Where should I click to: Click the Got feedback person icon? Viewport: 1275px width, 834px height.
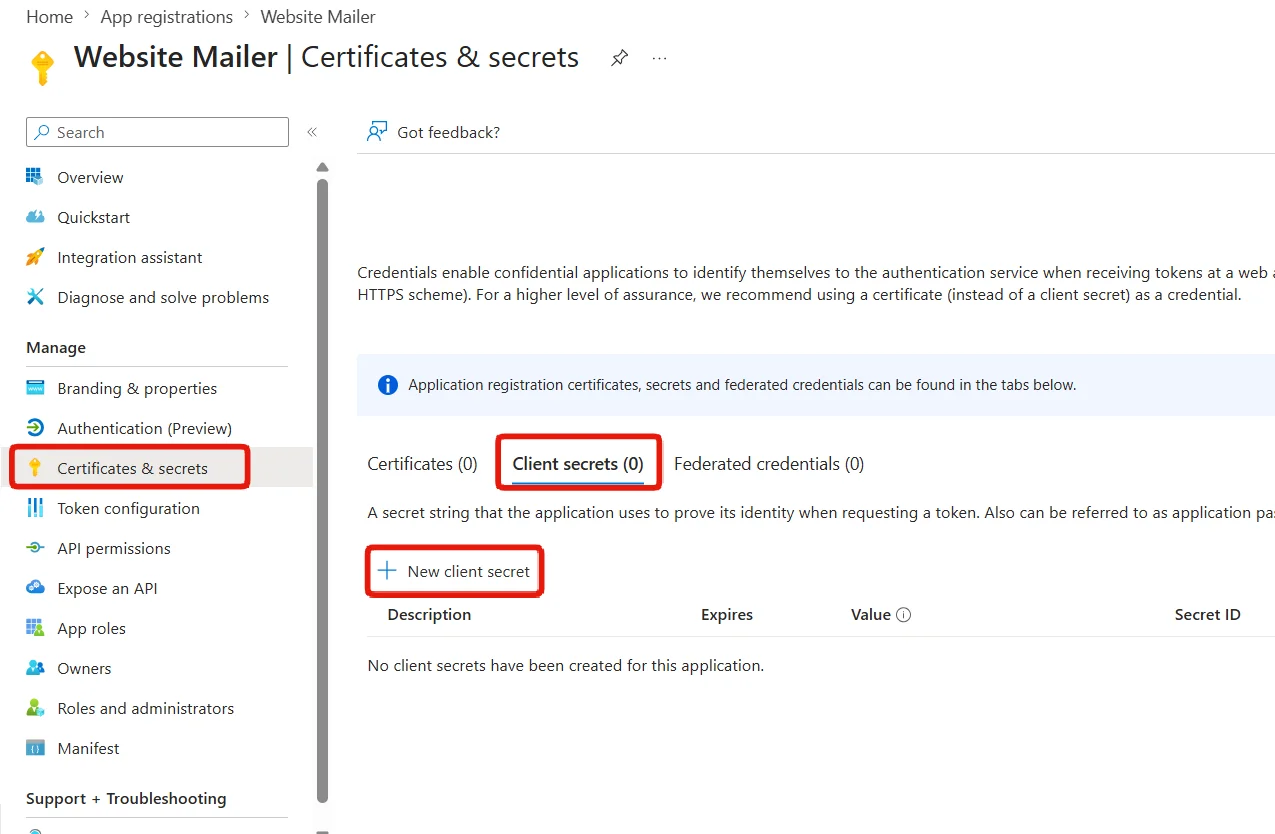377,132
